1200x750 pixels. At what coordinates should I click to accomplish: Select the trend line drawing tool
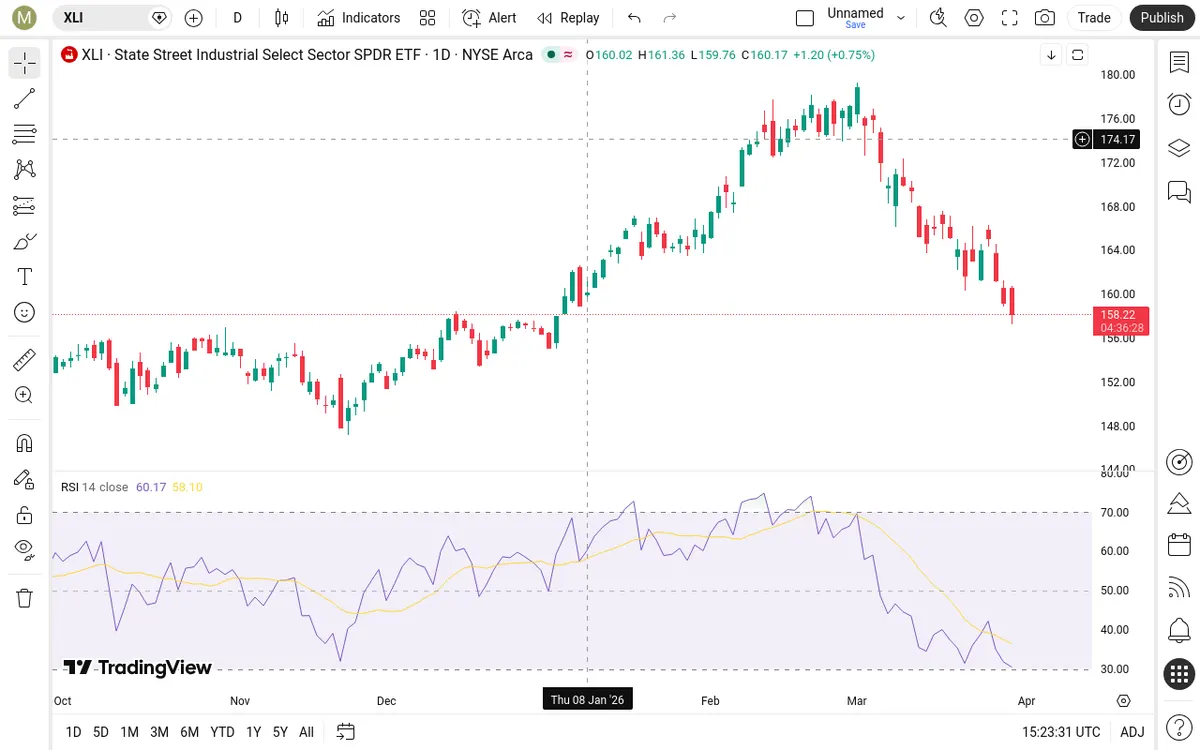(25, 98)
